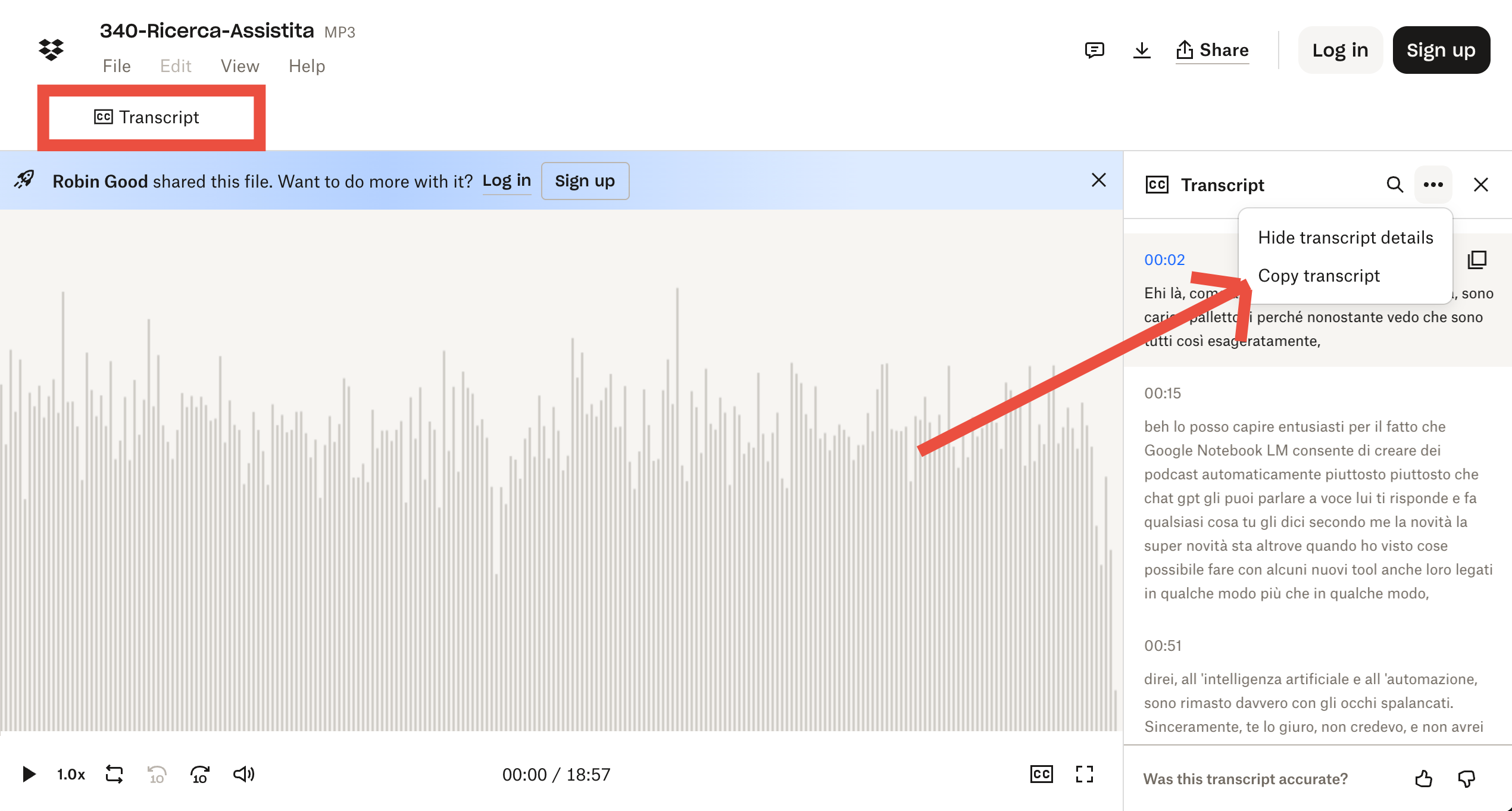Copy the 00:02 transcript segment icon
Viewport: 1512px width, 811px height.
point(1477,260)
